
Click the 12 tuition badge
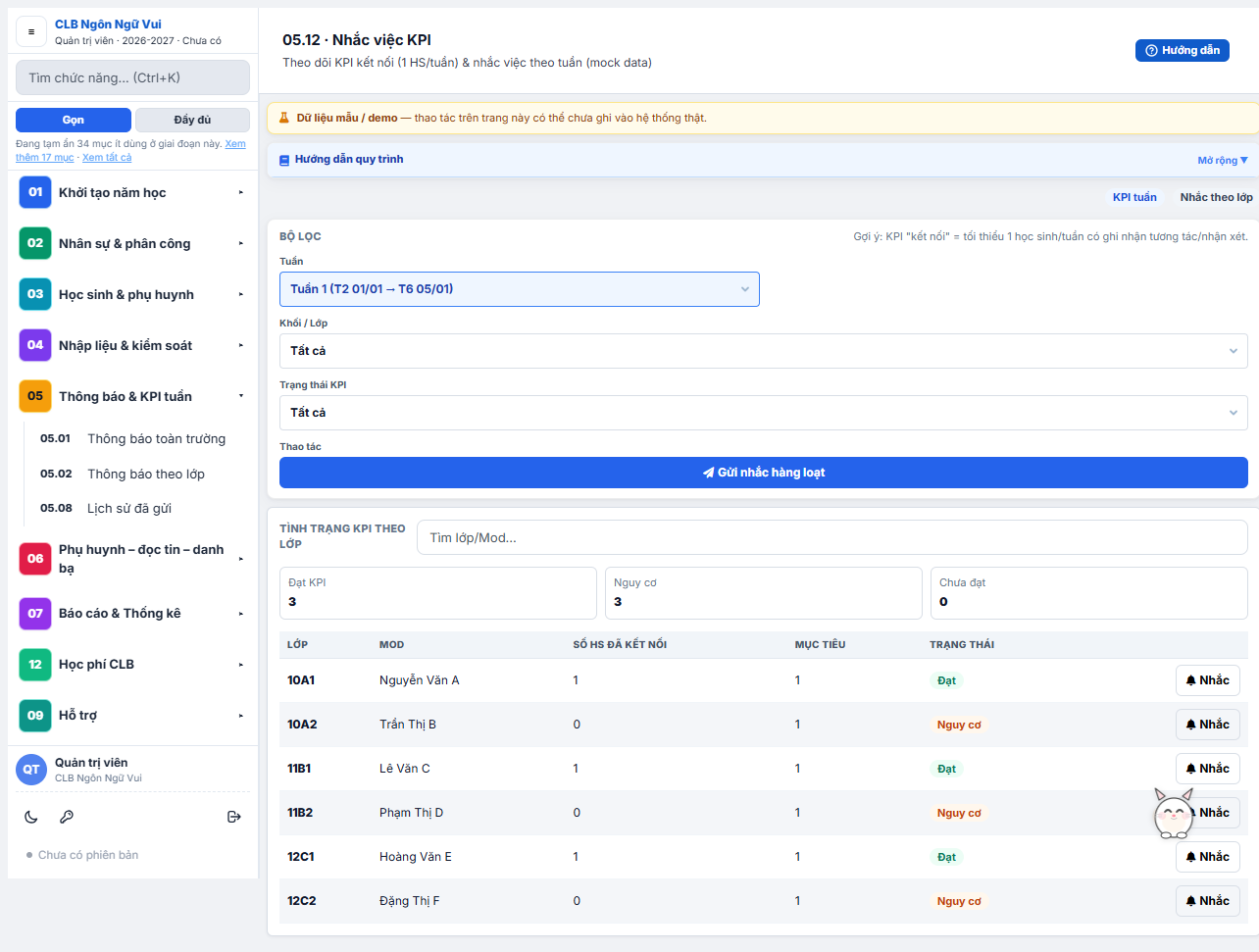click(x=35, y=665)
